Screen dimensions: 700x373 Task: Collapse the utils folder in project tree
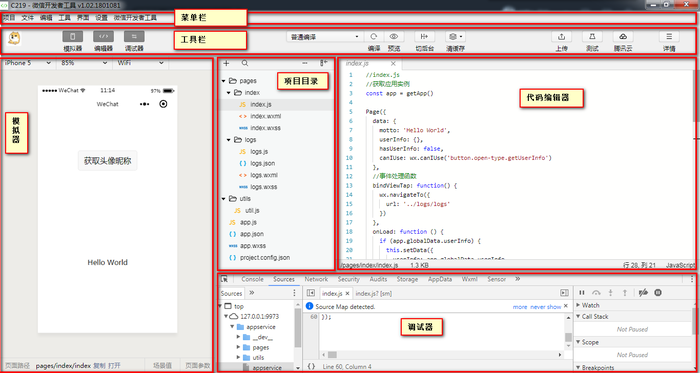click(223, 199)
